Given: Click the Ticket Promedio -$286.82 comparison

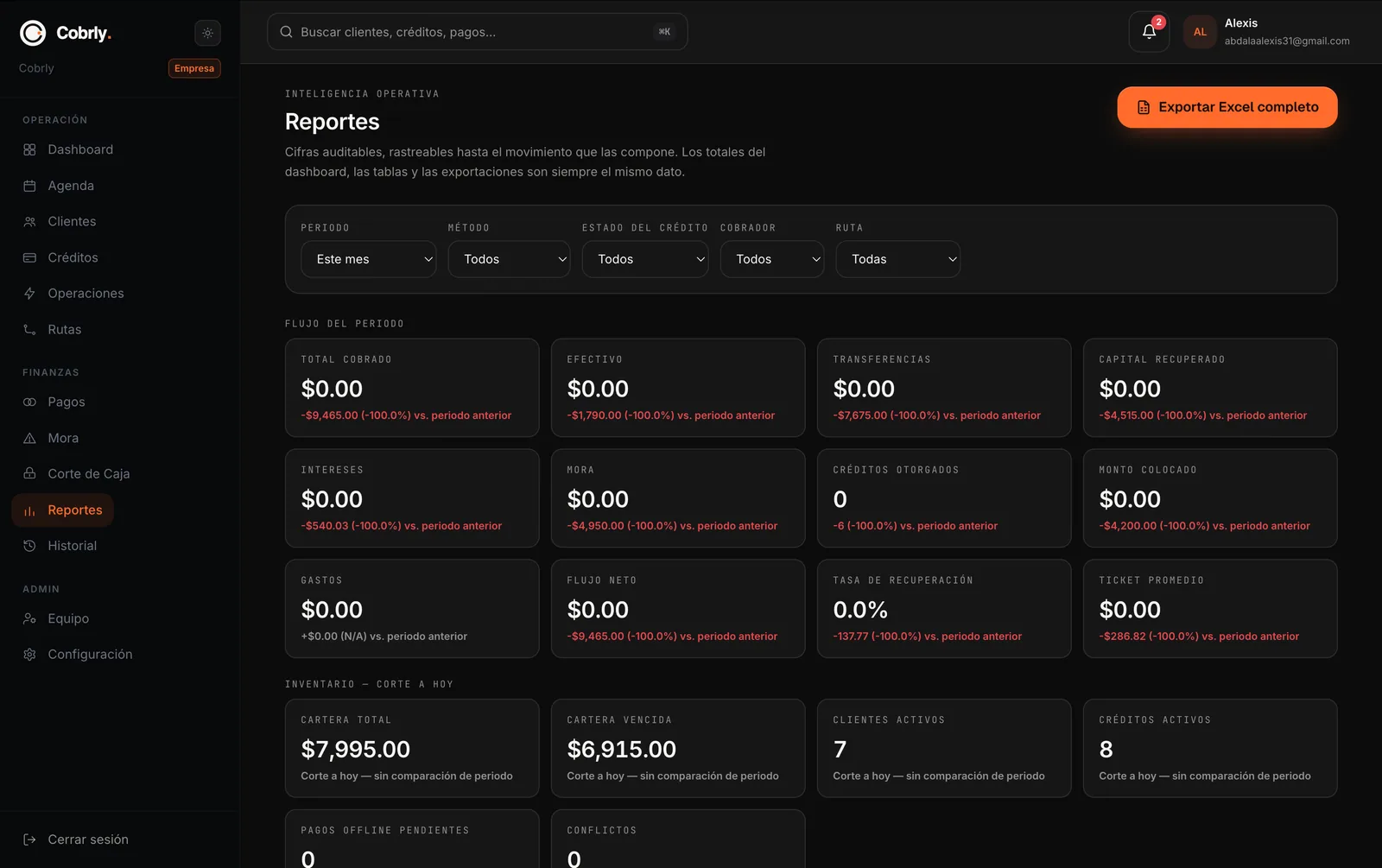Looking at the screenshot, I should point(1199,637).
